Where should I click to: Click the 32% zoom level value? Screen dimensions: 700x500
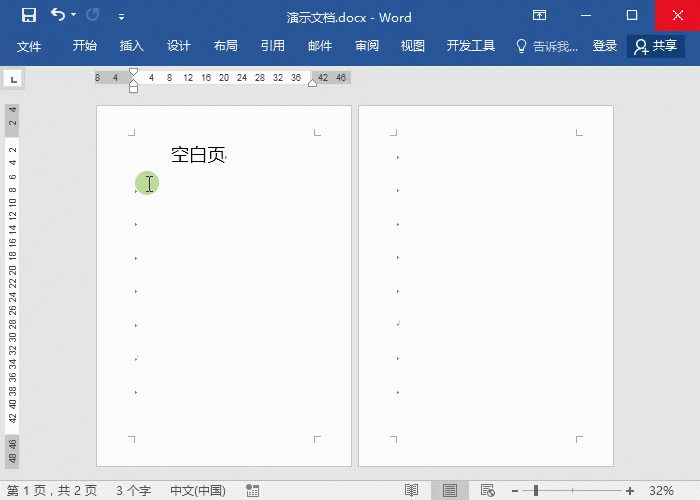tap(661, 491)
